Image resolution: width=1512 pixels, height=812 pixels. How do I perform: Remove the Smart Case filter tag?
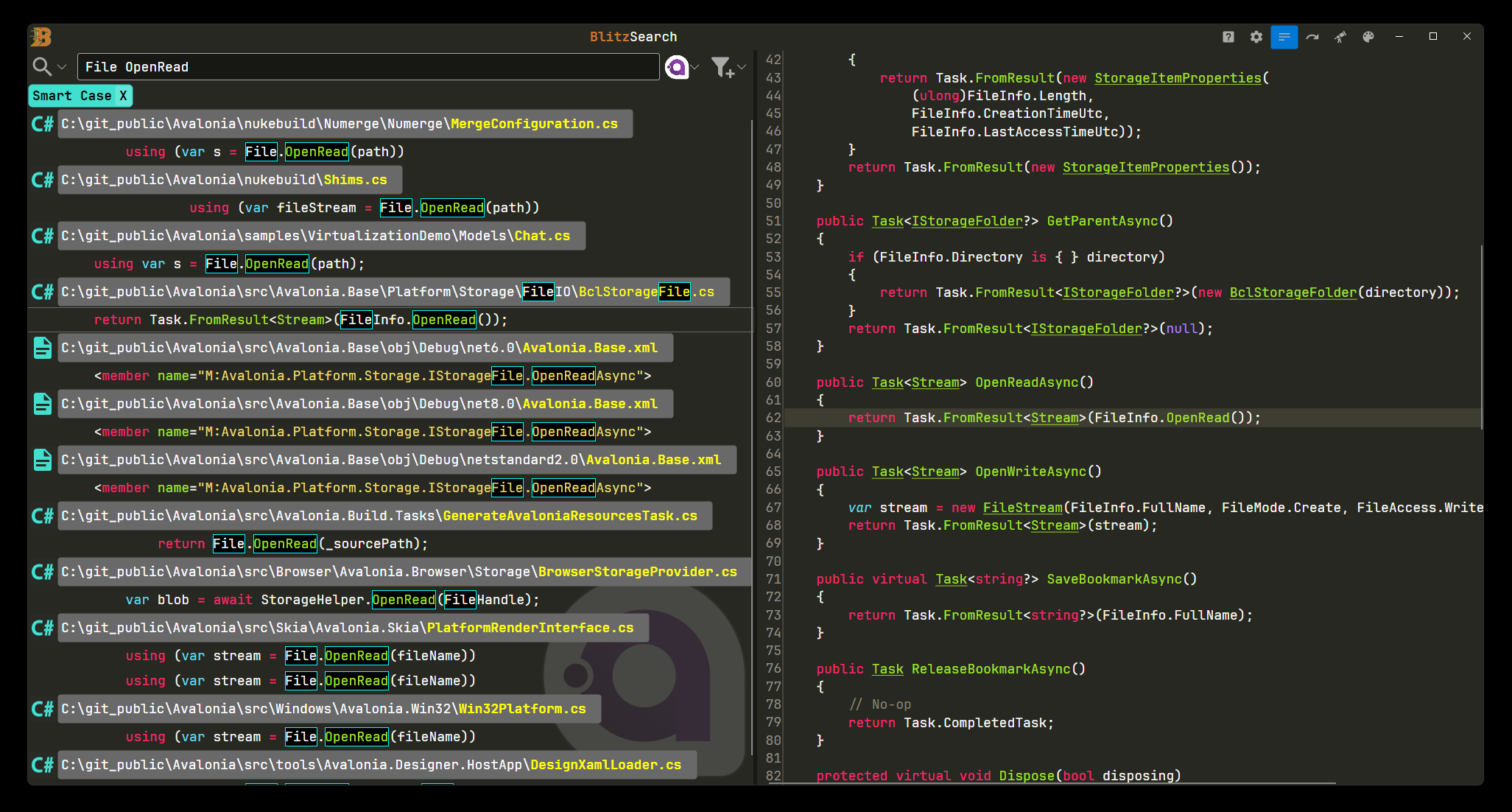123,96
